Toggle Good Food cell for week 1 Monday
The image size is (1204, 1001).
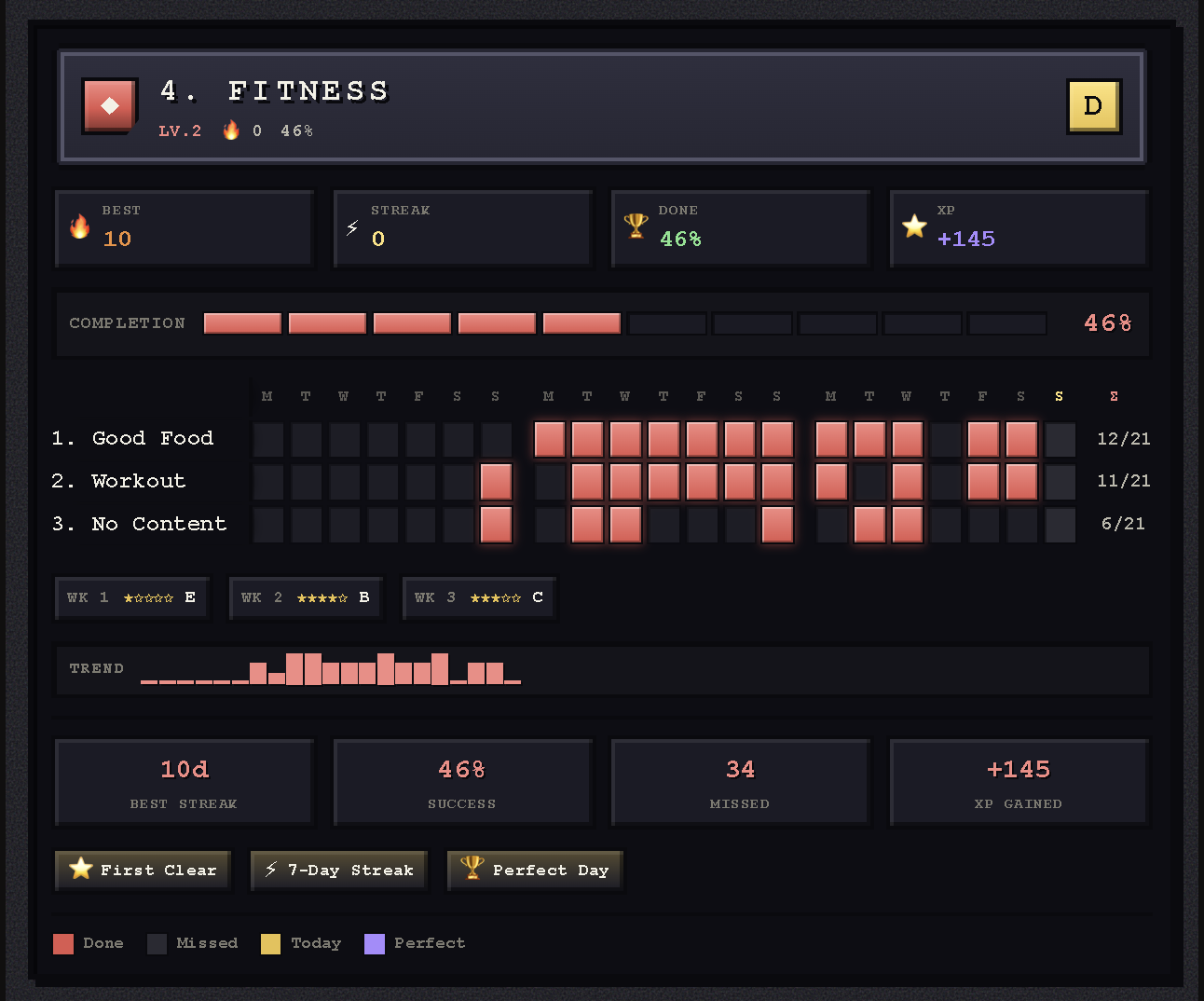268,439
